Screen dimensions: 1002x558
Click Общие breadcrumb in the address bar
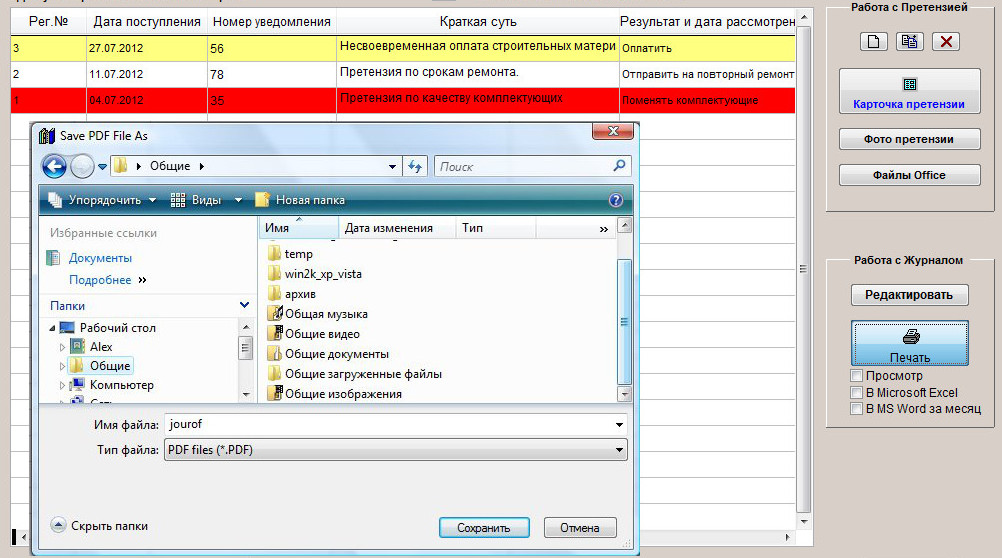[x=170, y=166]
